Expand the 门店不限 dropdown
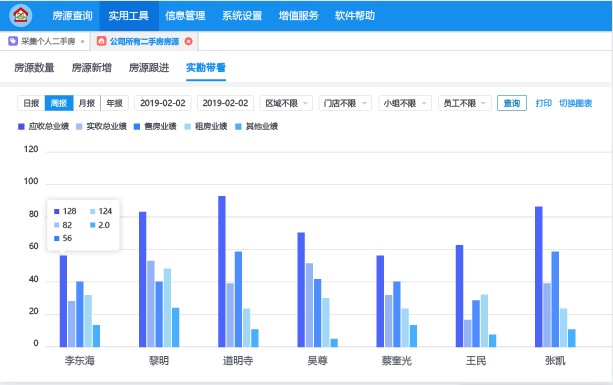This screenshot has width=613, height=385. [345, 103]
